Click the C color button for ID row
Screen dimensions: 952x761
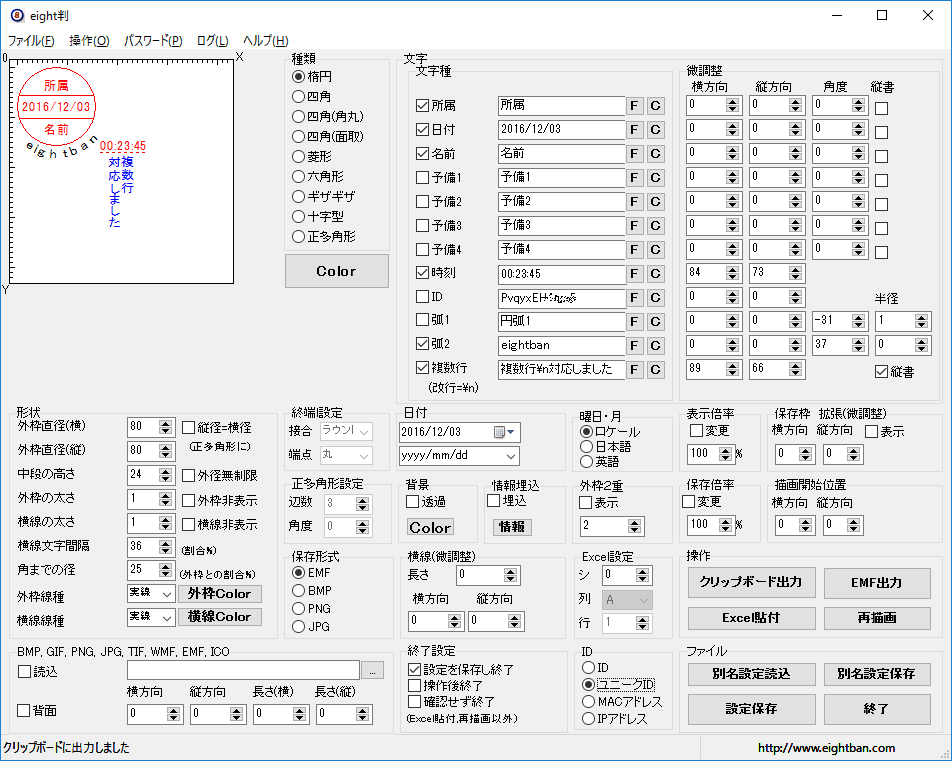pyautogui.click(x=655, y=298)
